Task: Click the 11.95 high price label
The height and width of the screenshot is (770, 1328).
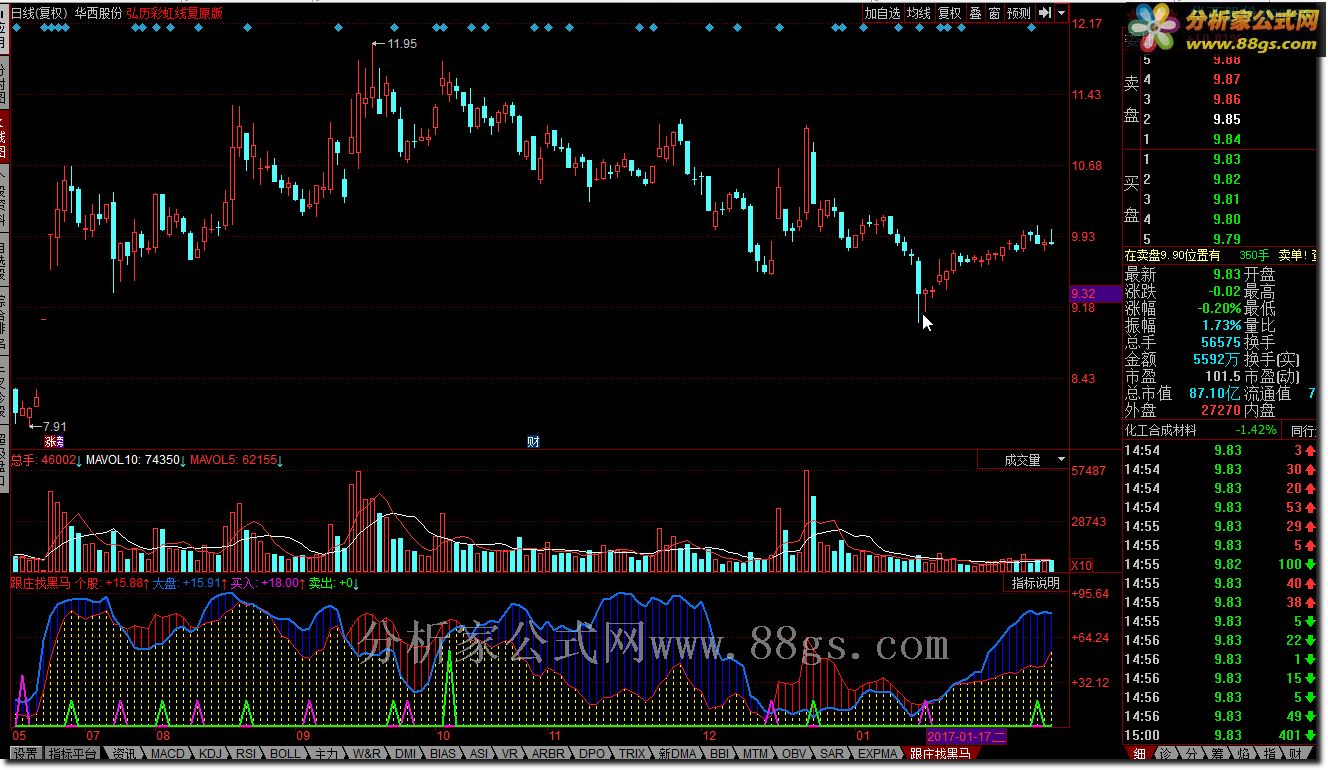Action: 402,44
